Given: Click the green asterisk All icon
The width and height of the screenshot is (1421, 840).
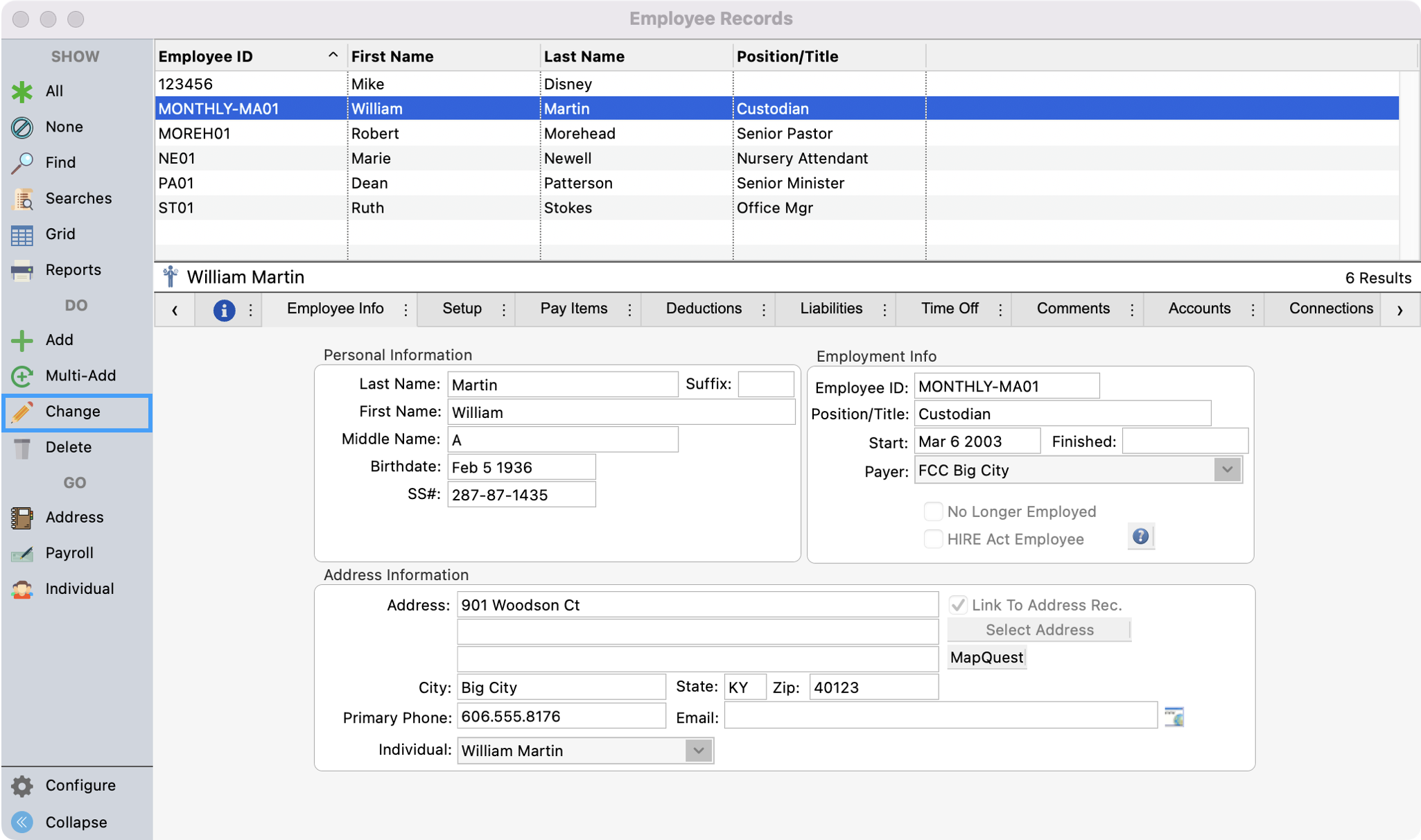Looking at the screenshot, I should tap(22, 91).
